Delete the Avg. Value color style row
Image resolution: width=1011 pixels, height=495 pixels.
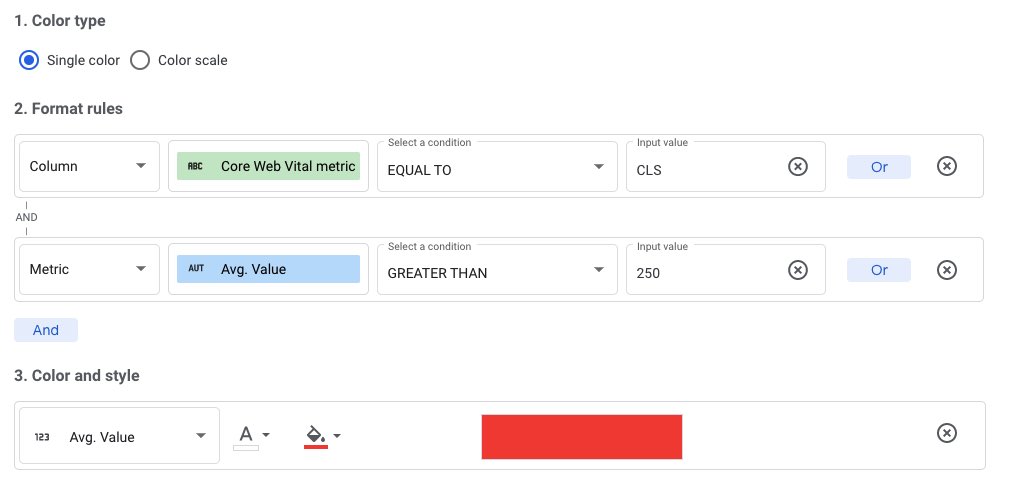[x=946, y=433]
